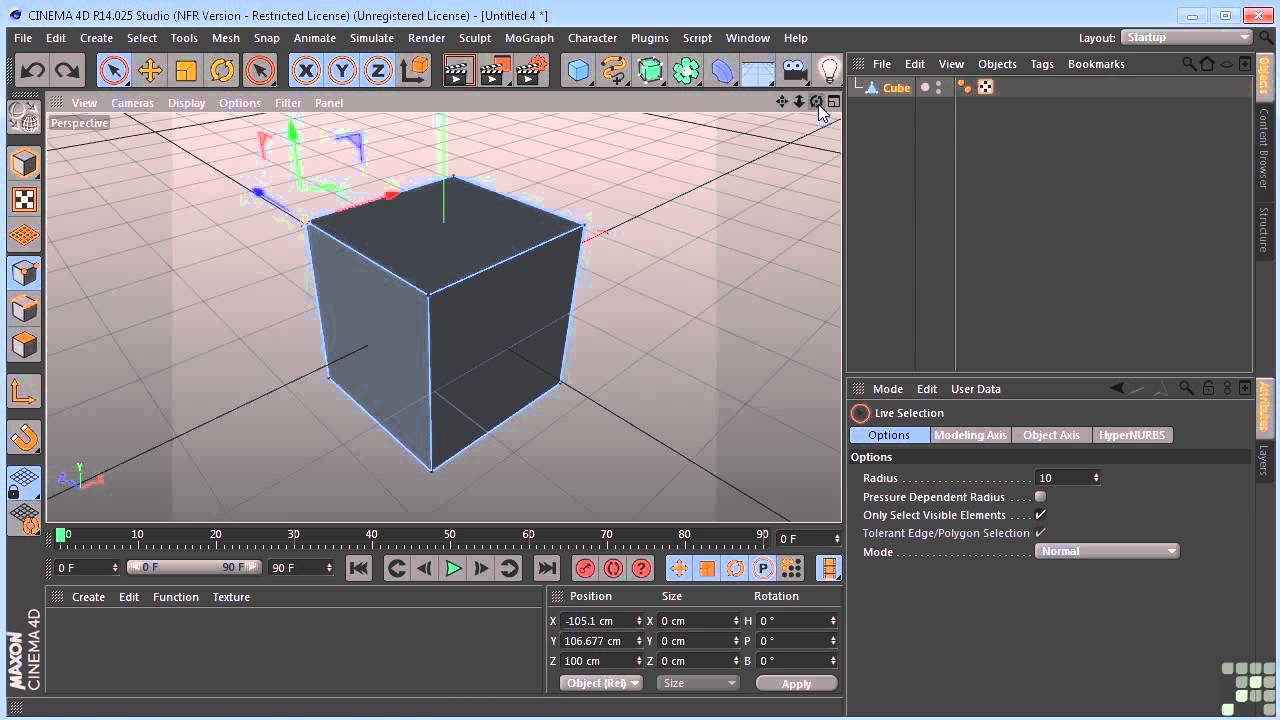1280x720 pixels.
Task: Go to the start of animation
Action: click(359, 569)
